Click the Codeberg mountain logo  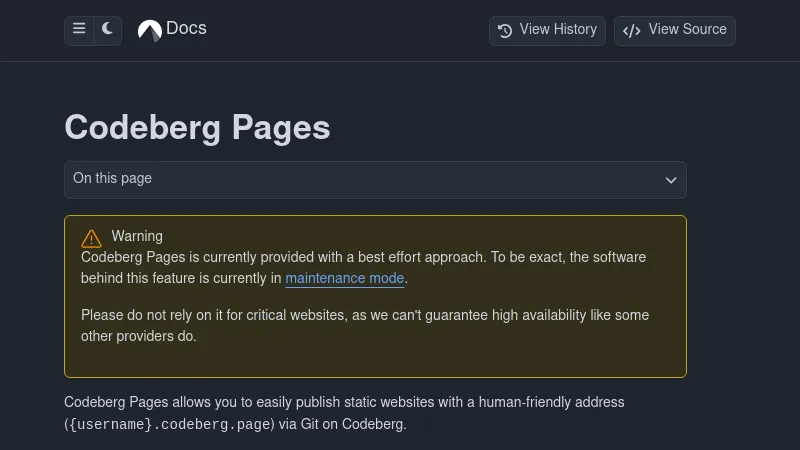click(x=149, y=31)
